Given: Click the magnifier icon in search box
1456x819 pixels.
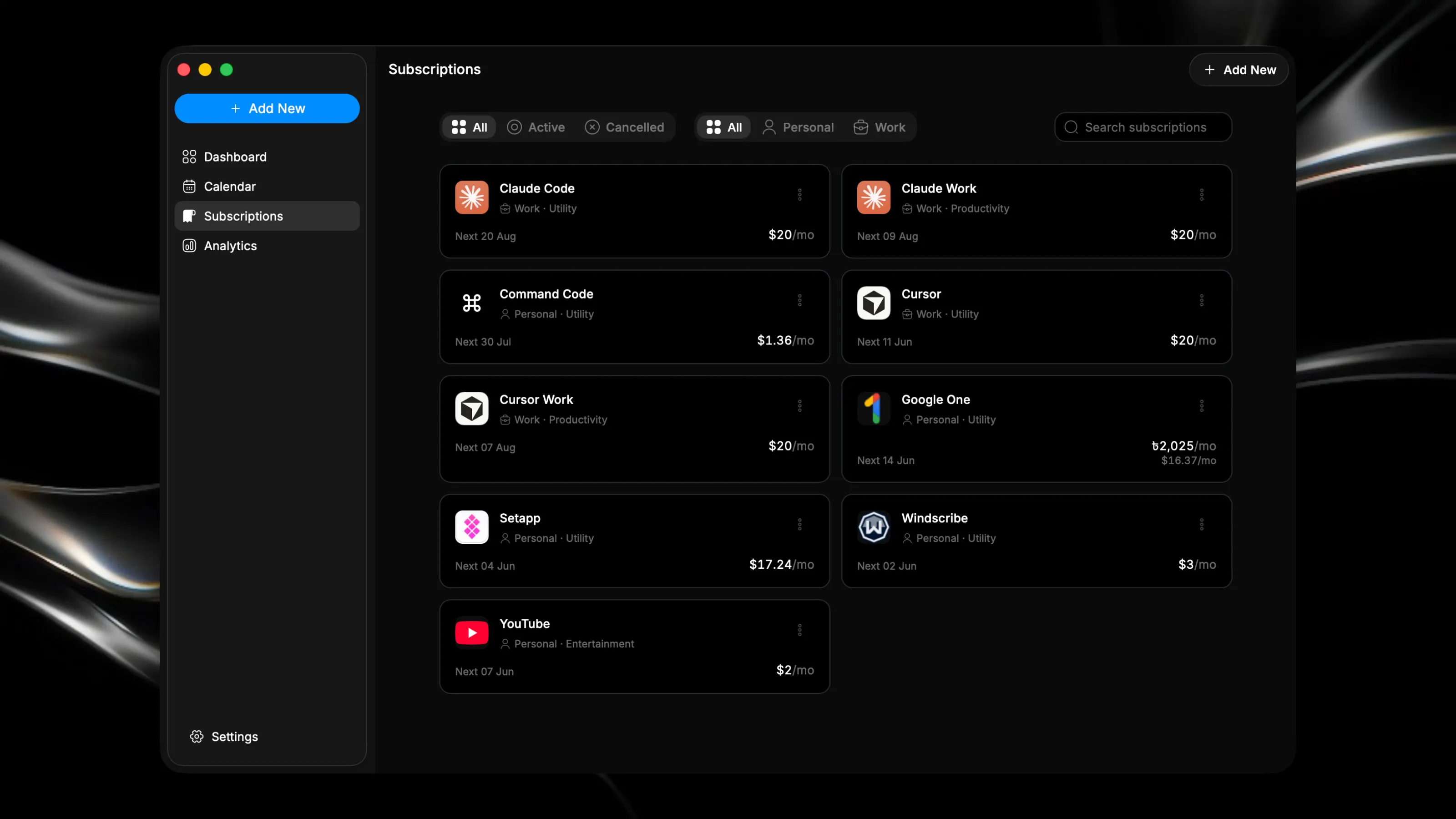Looking at the screenshot, I should point(1071,127).
